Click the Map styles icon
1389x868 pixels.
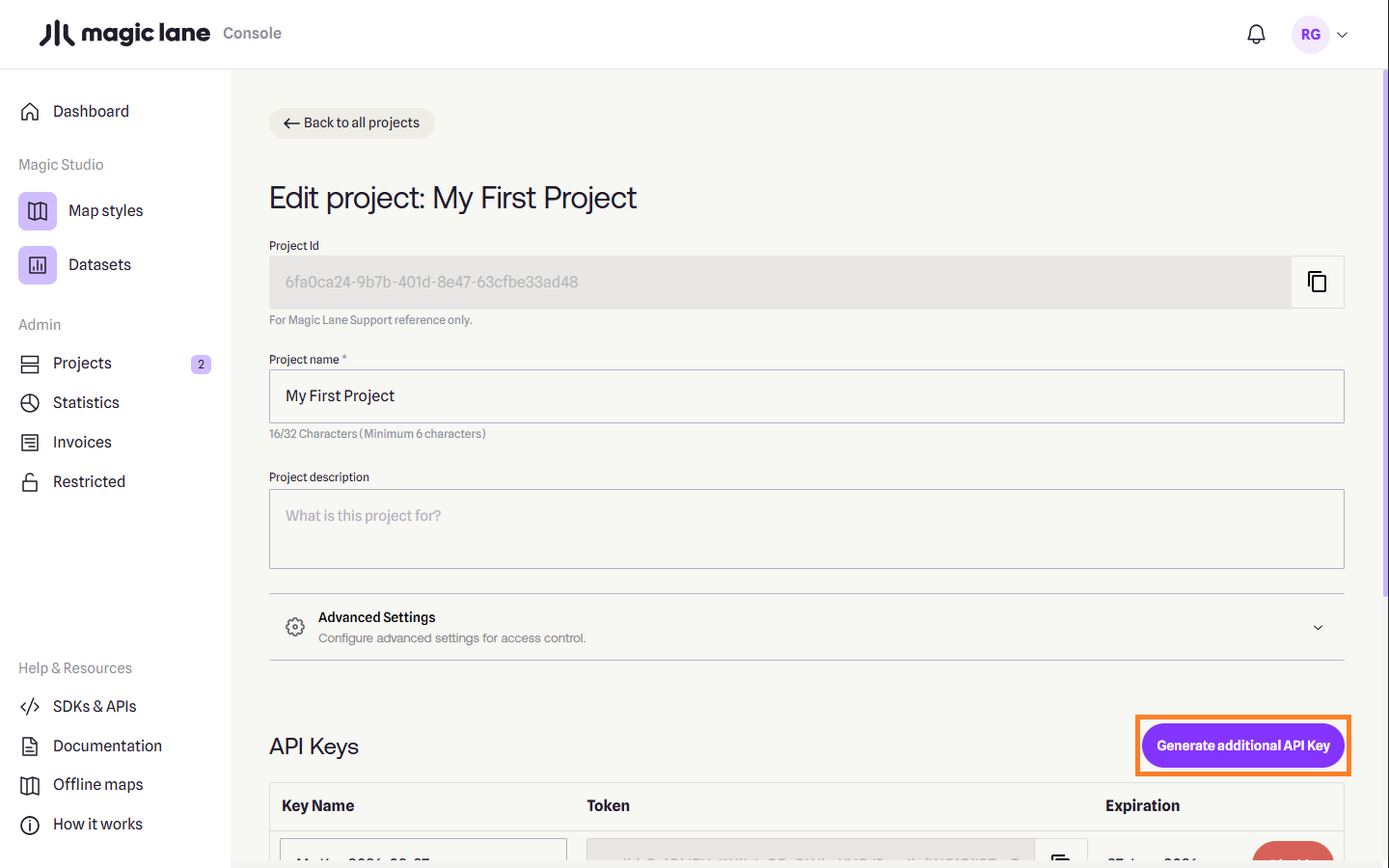pyautogui.click(x=38, y=211)
